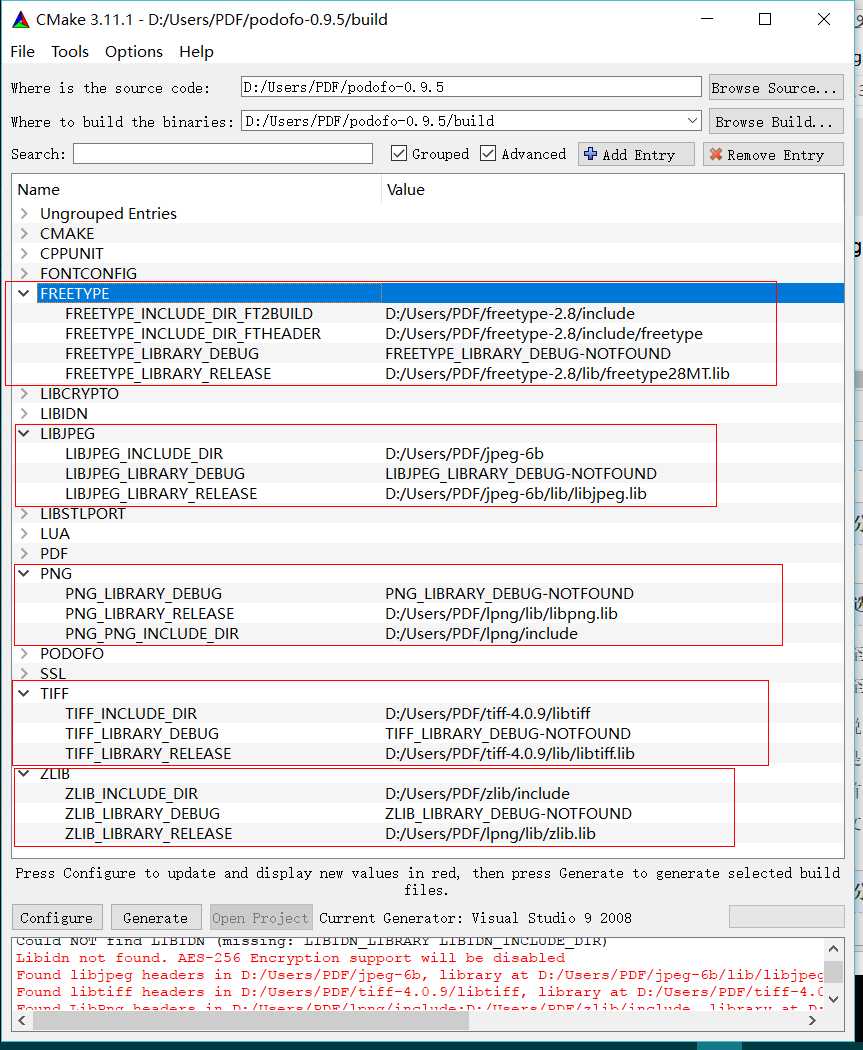Image resolution: width=863 pixels, height=1050 pixels.
Task: Expand the PDF group
Action: point(24,554)
